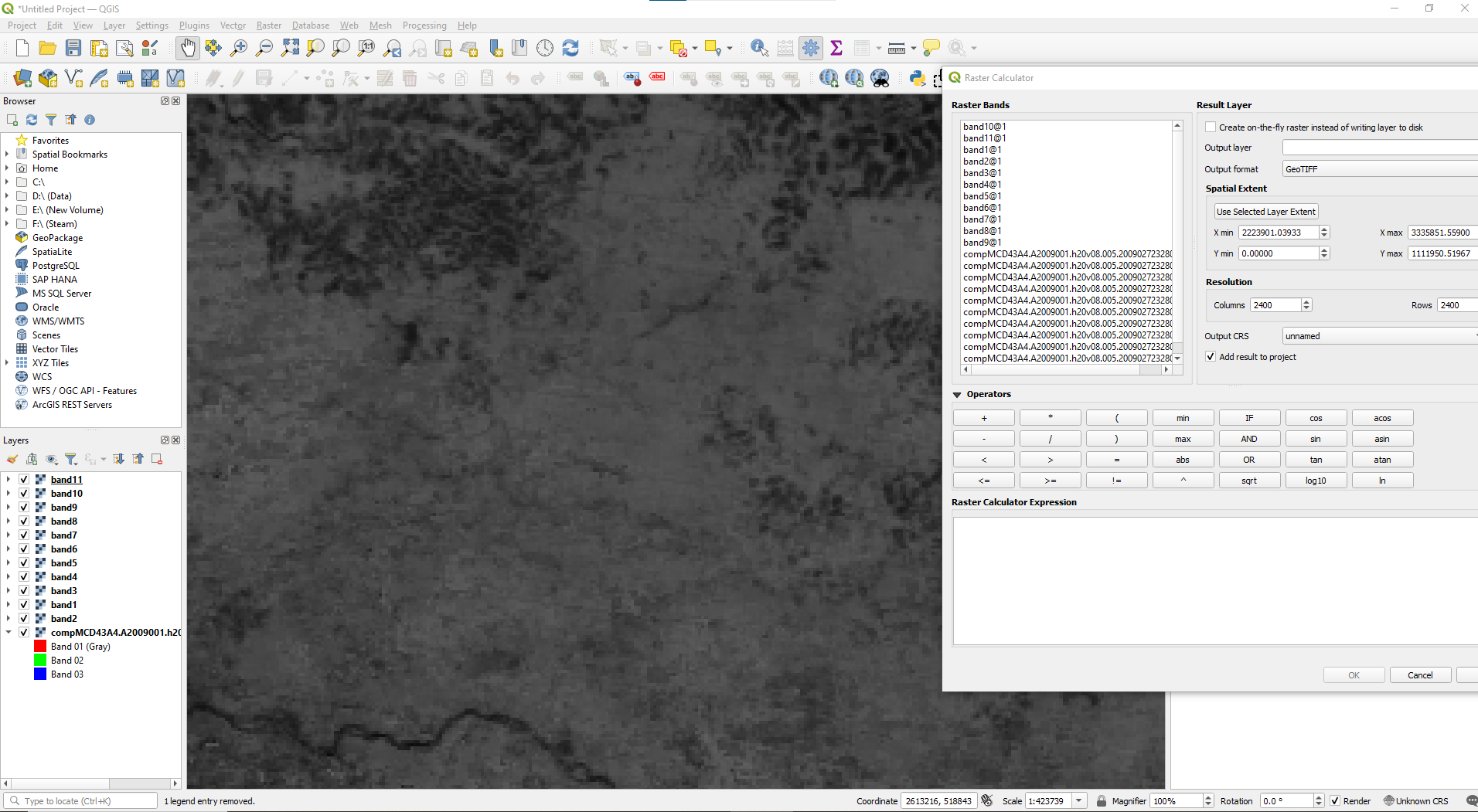Screen dimensions: 1478x812
Task: Open the Identify Features tool
Action: (759, 48)
